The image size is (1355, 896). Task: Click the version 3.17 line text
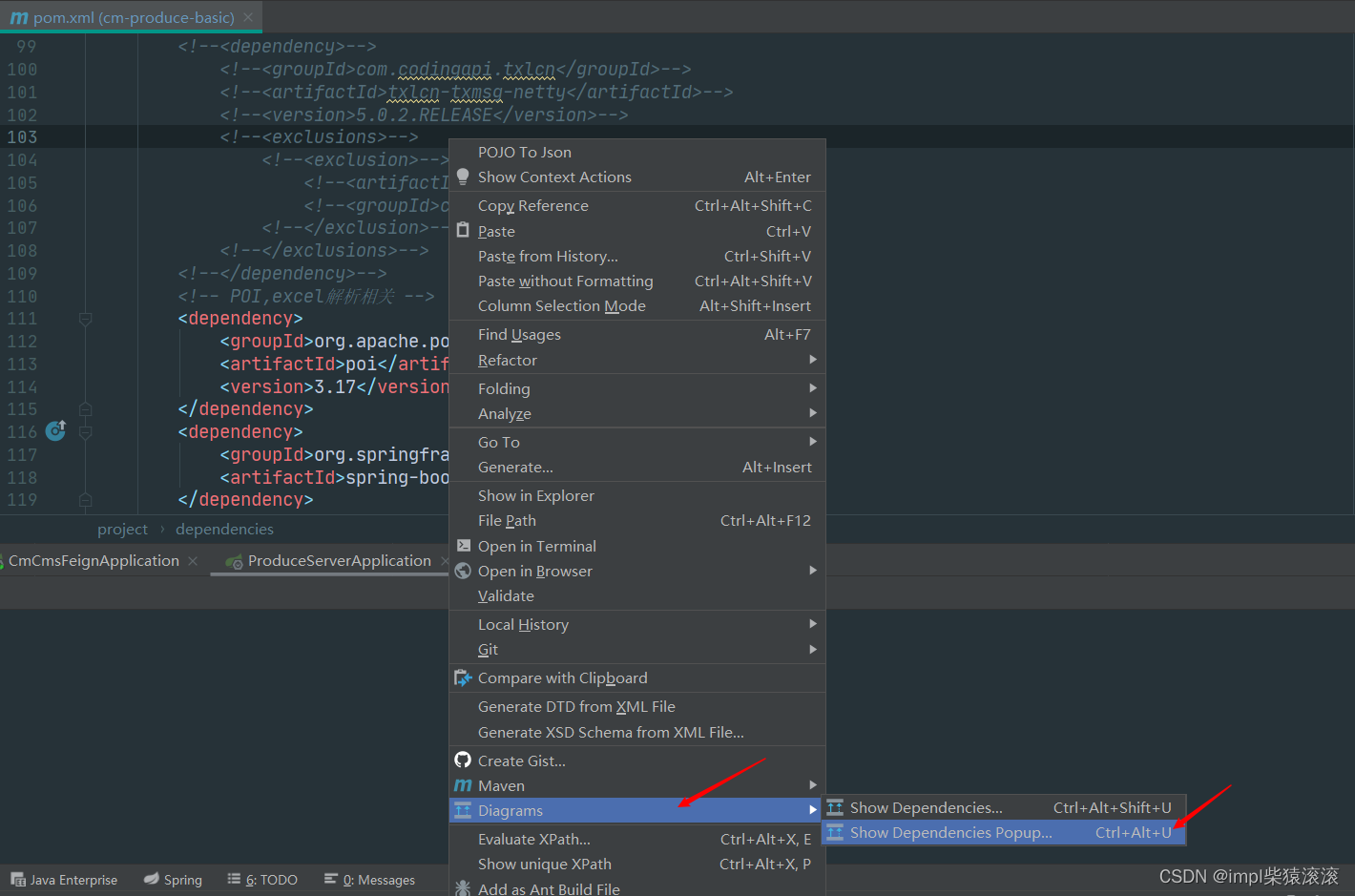point(334,386)
